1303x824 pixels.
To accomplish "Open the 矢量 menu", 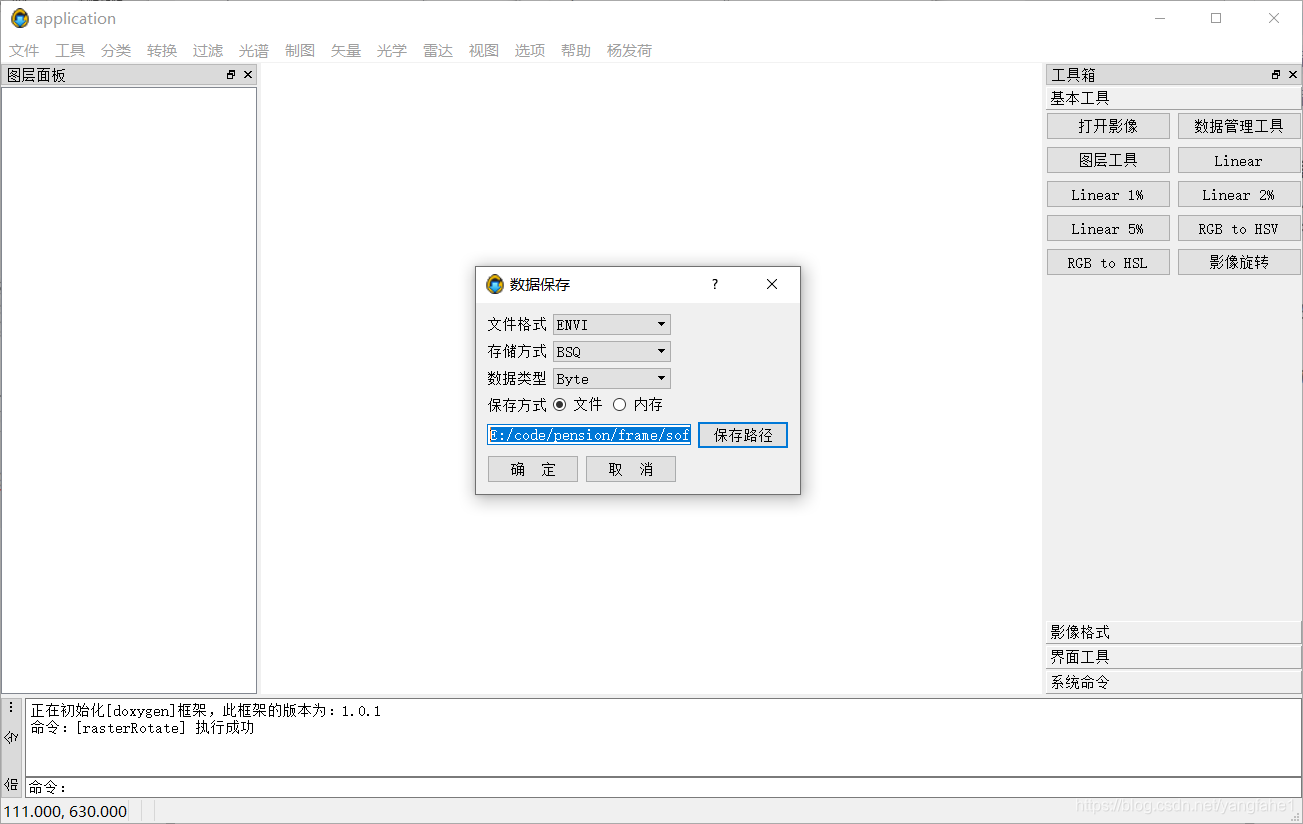I will click(346, 51).
